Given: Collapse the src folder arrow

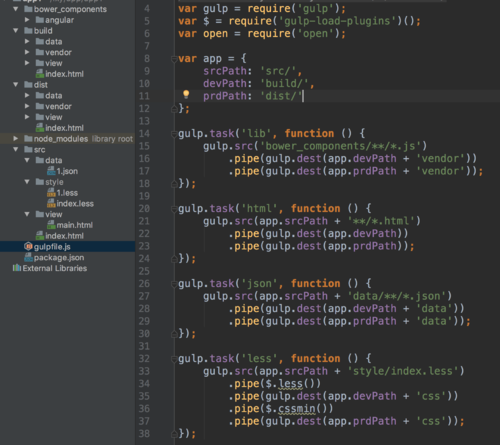Looking at the screenshot, I should [x=15, y=149].
